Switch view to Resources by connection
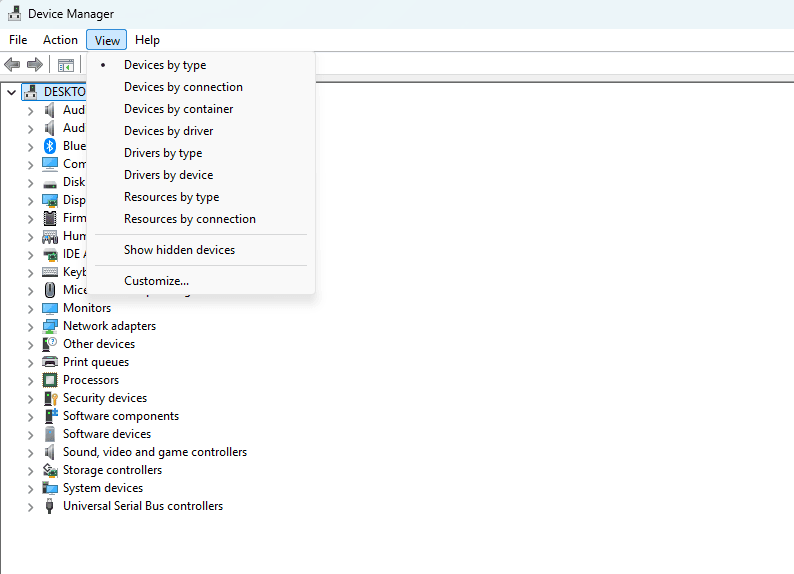This screenshot has height=574, width=794. pos(201,219)
